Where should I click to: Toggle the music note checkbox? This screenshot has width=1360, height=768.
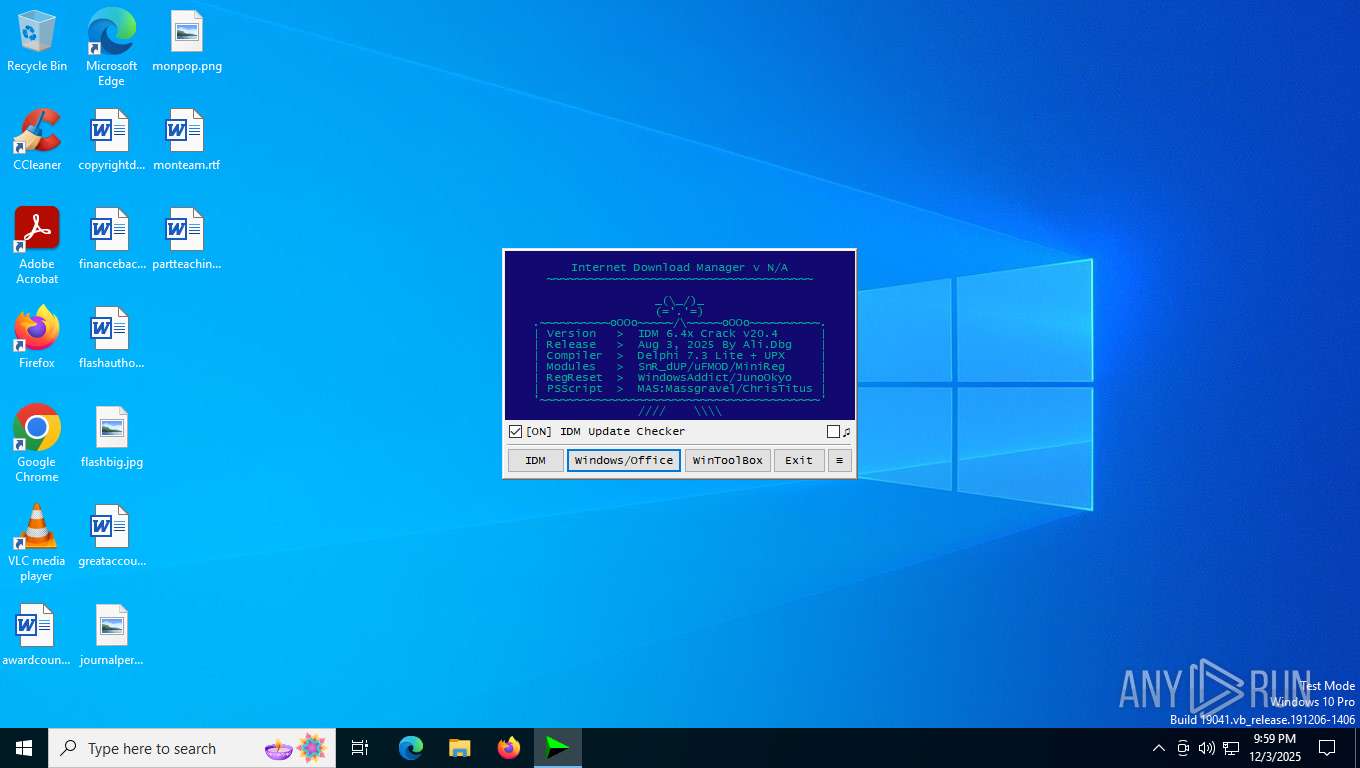(x=833, y=432)
